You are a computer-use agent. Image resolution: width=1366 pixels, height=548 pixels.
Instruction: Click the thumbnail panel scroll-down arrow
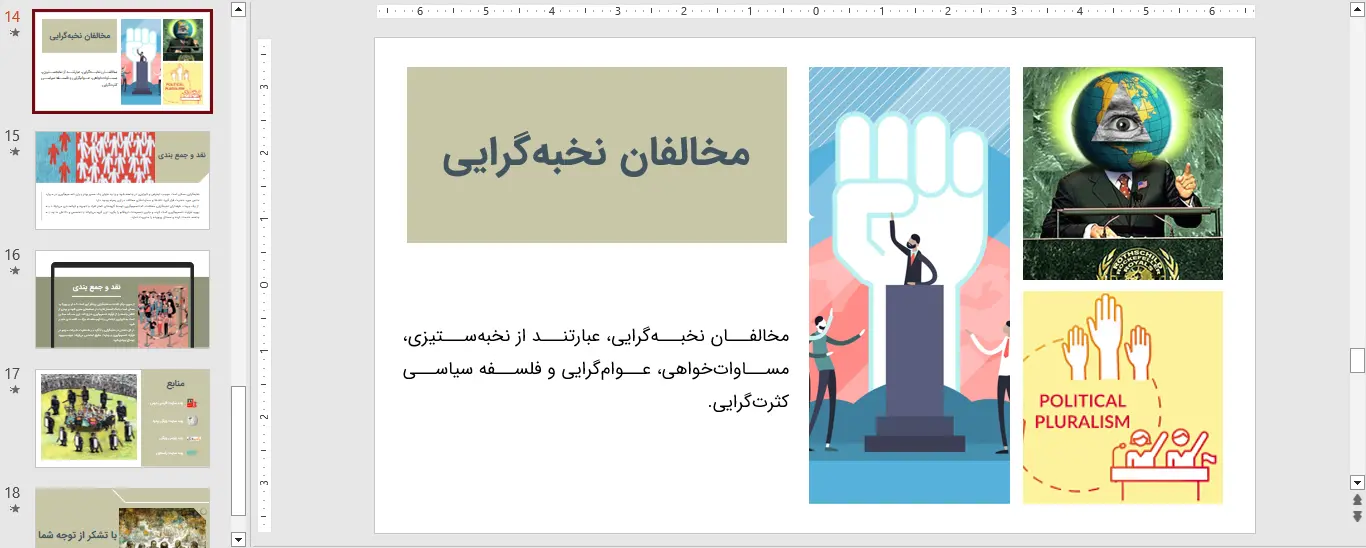point(238,540)
